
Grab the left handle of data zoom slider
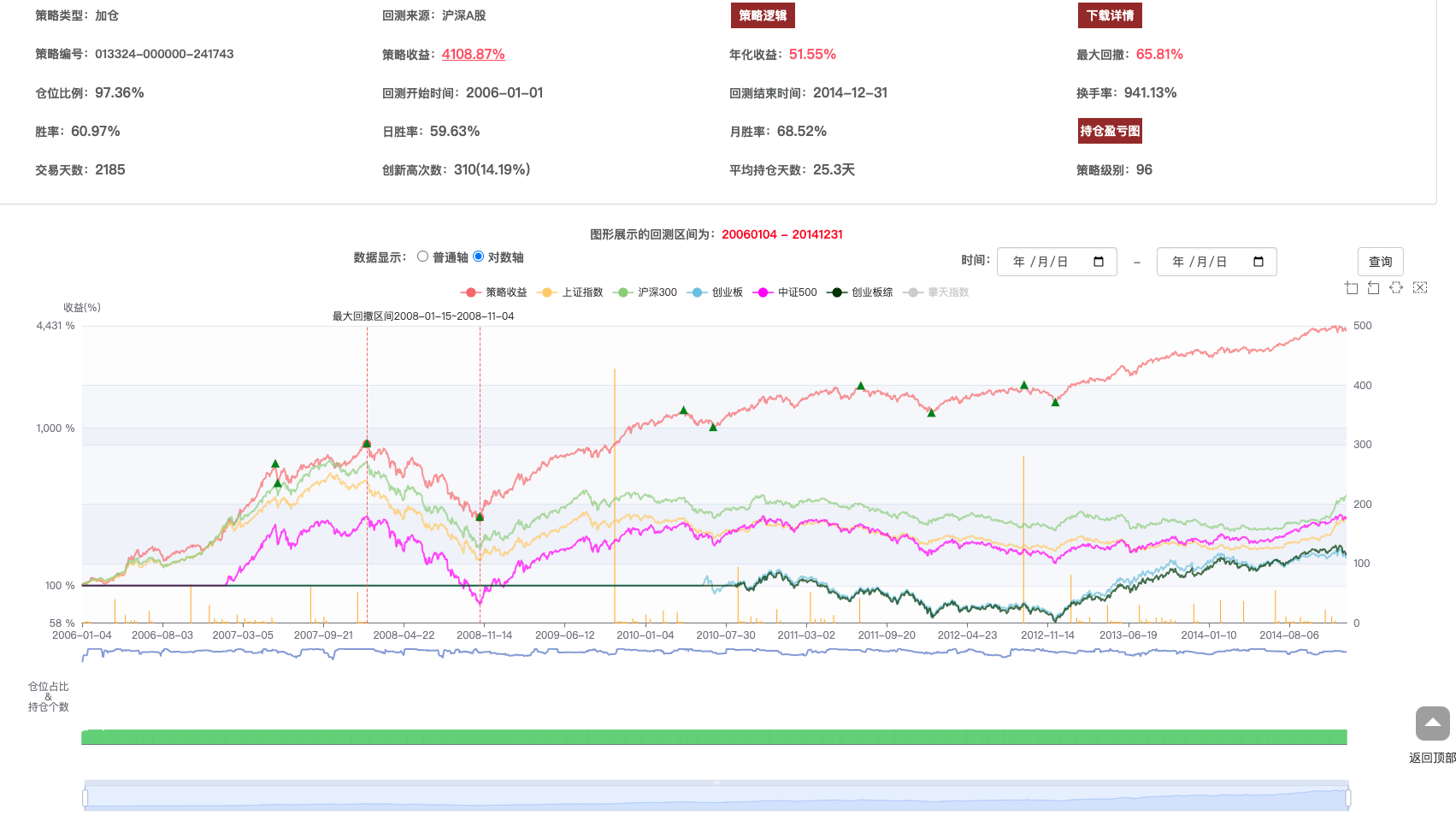pyautogui.click(x=85, y=798)
